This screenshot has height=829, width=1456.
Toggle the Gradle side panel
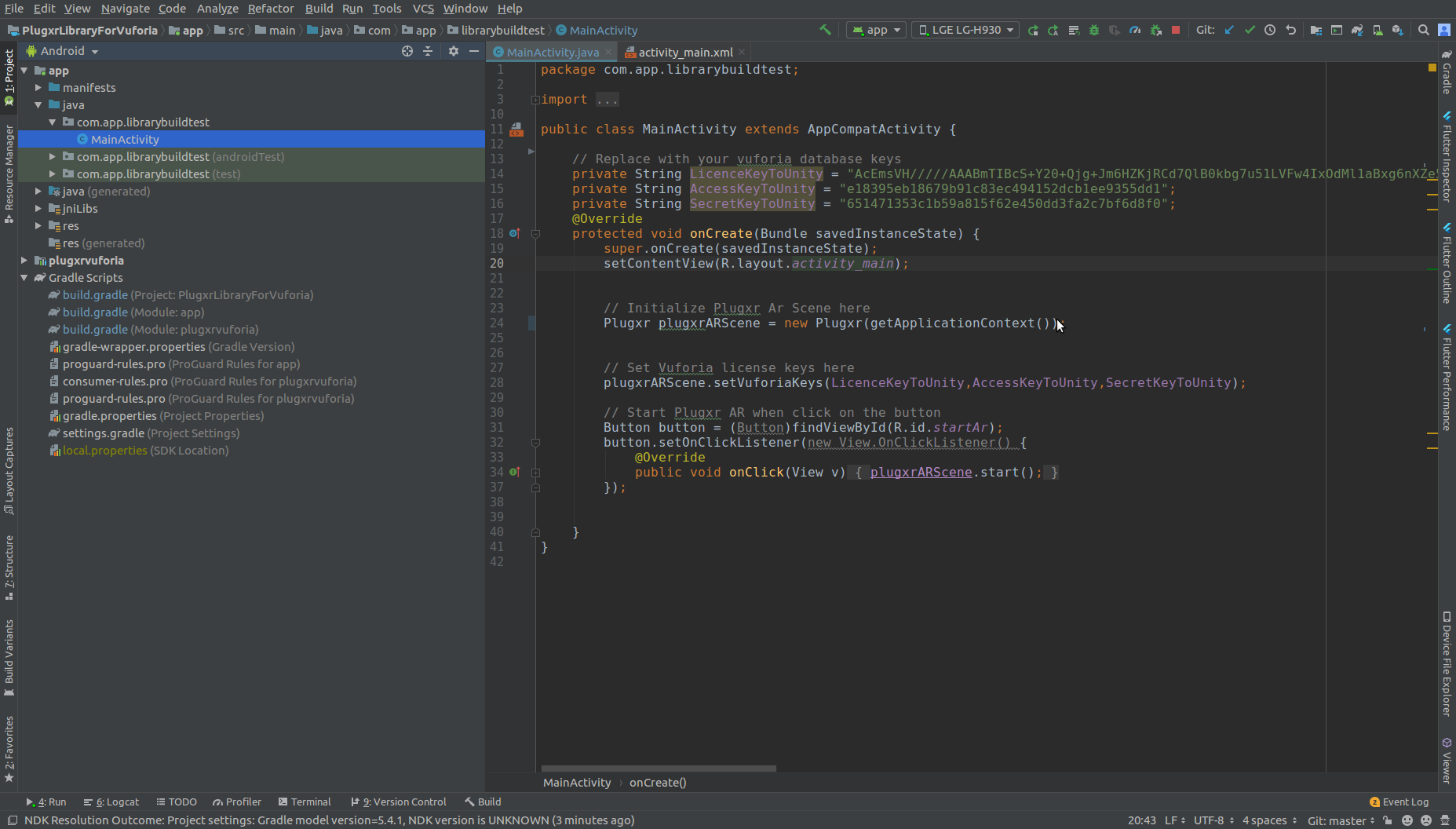coord(1447,72)
